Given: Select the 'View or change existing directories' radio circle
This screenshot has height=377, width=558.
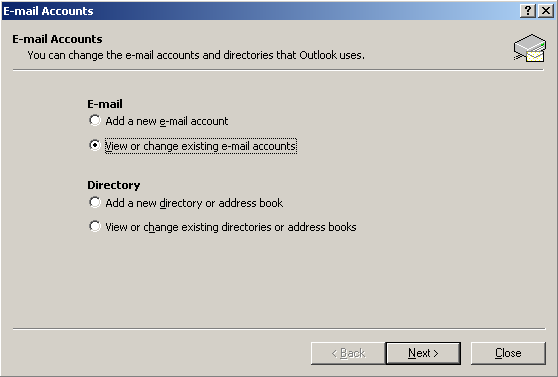Looking at the screenshot, I should [95, 226].
